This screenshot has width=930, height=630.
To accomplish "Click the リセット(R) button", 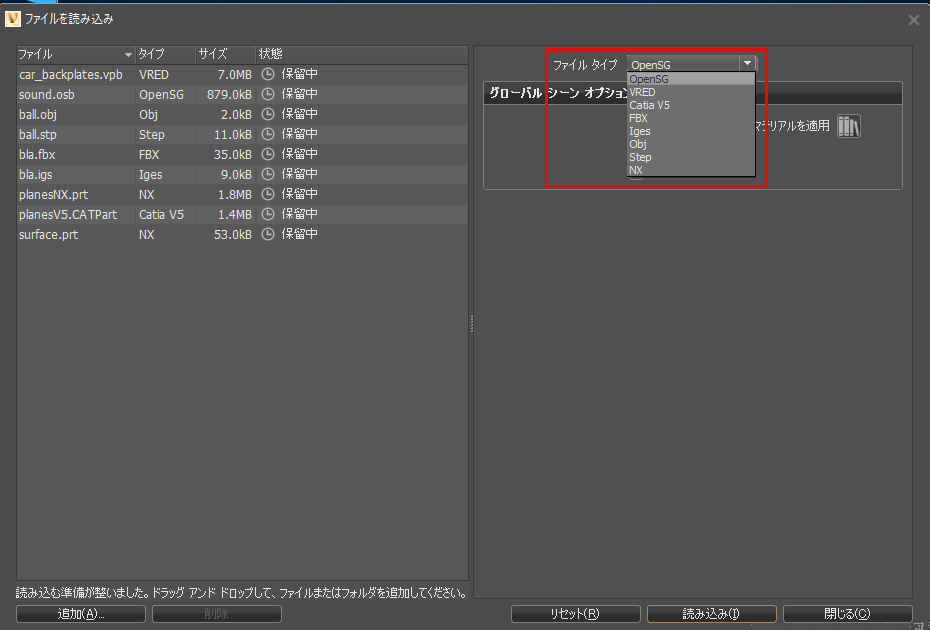I will [575, 614].
